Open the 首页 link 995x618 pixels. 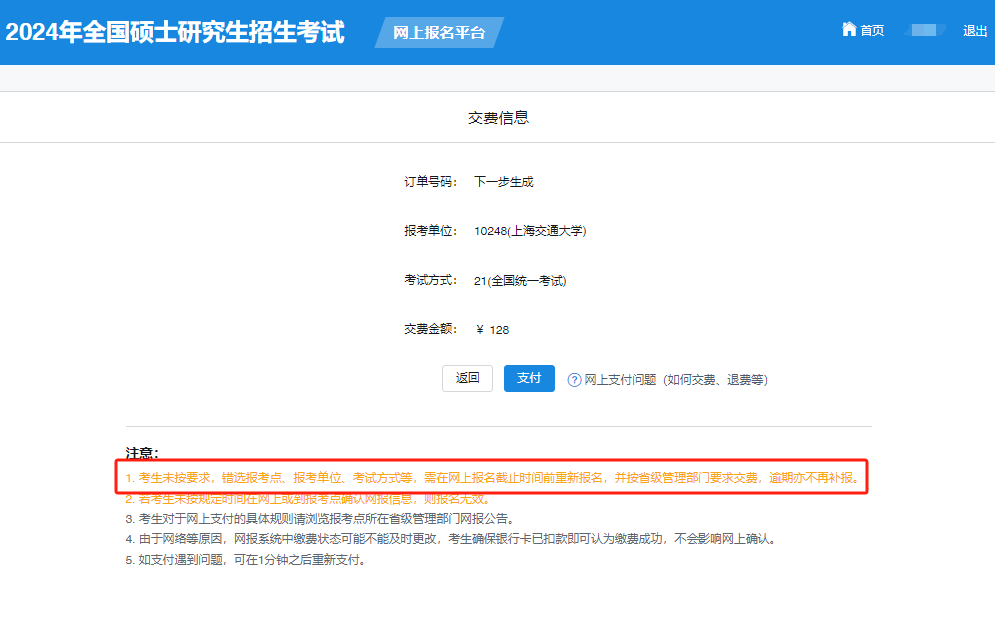(872, 31)
